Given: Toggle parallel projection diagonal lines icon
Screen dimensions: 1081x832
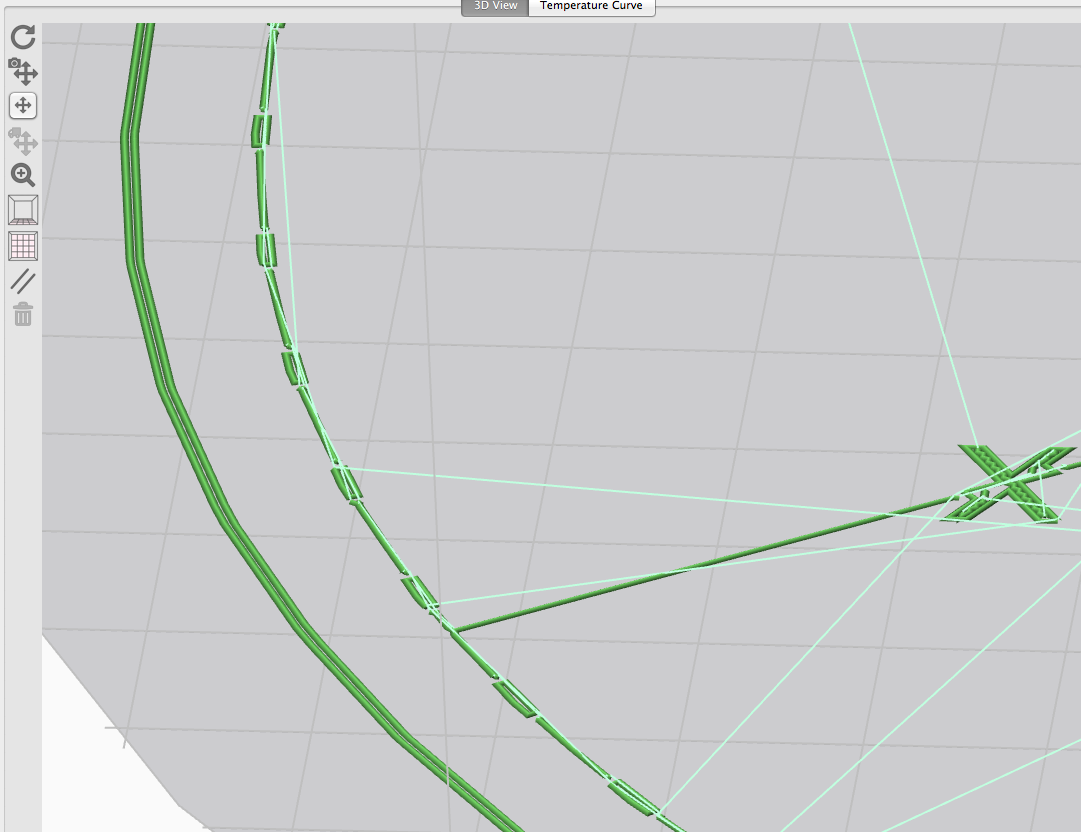Looking at the screenshot, I should [x=23, y=281].
